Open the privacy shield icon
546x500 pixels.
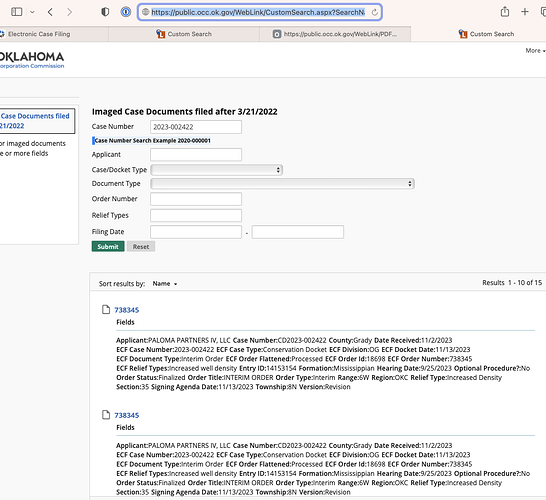pos(105,12)
